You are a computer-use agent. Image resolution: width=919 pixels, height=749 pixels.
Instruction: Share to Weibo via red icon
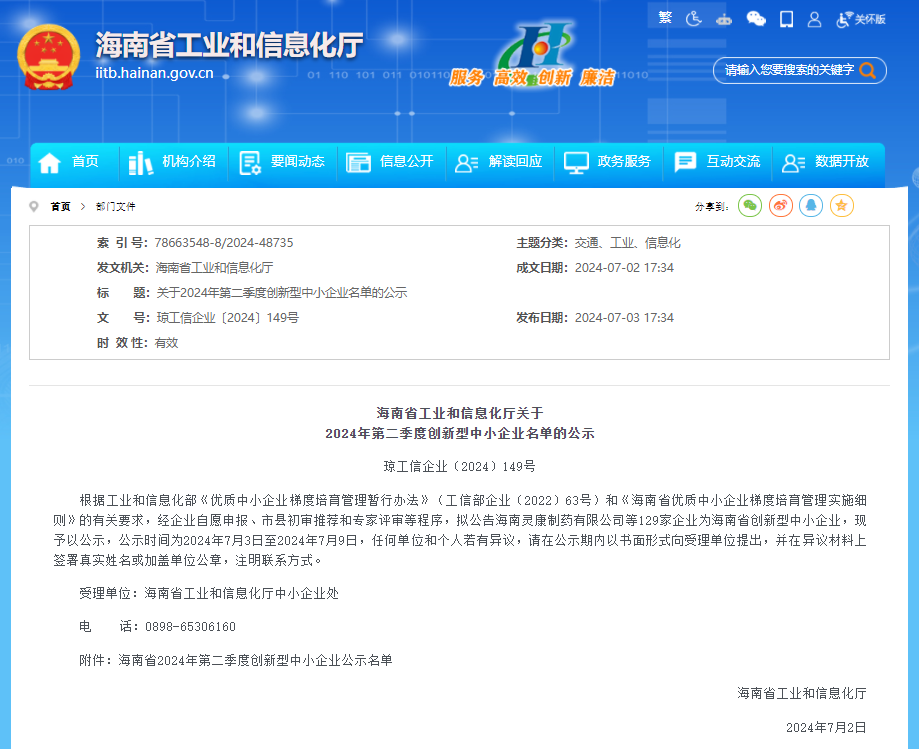tap(781, 206)
